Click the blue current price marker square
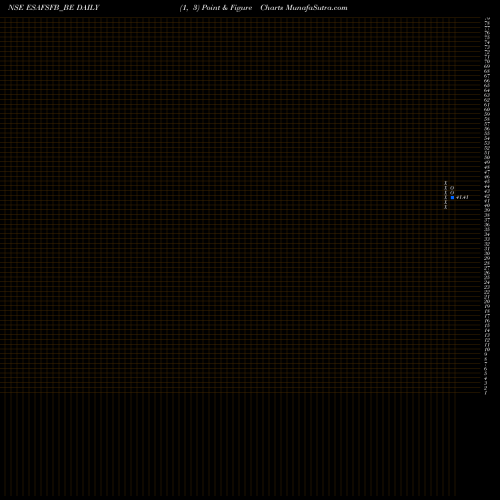Viewport: 500px width, 500px height. click(x=452, y=198)
